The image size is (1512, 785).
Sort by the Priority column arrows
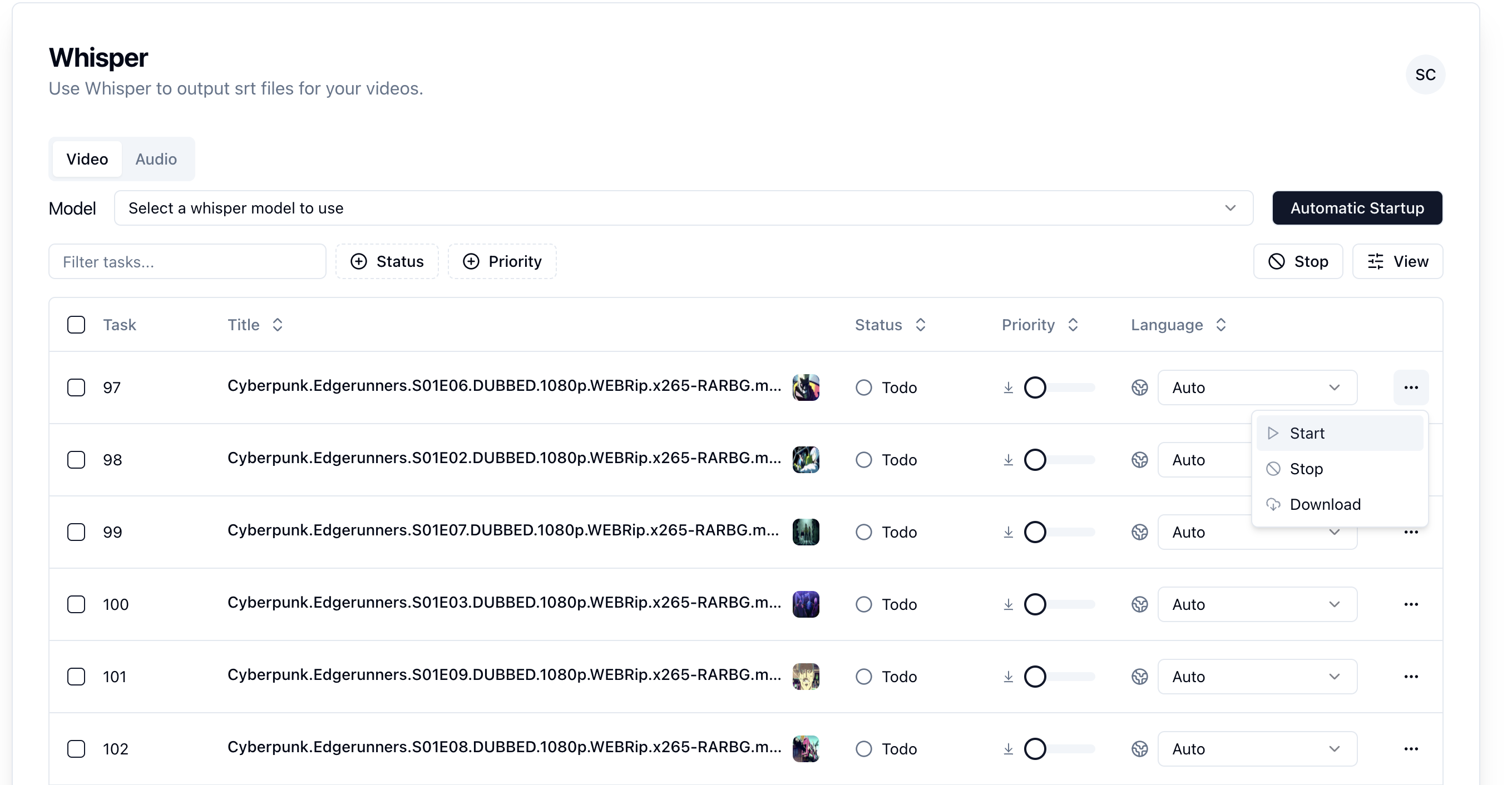(1073, 325)
